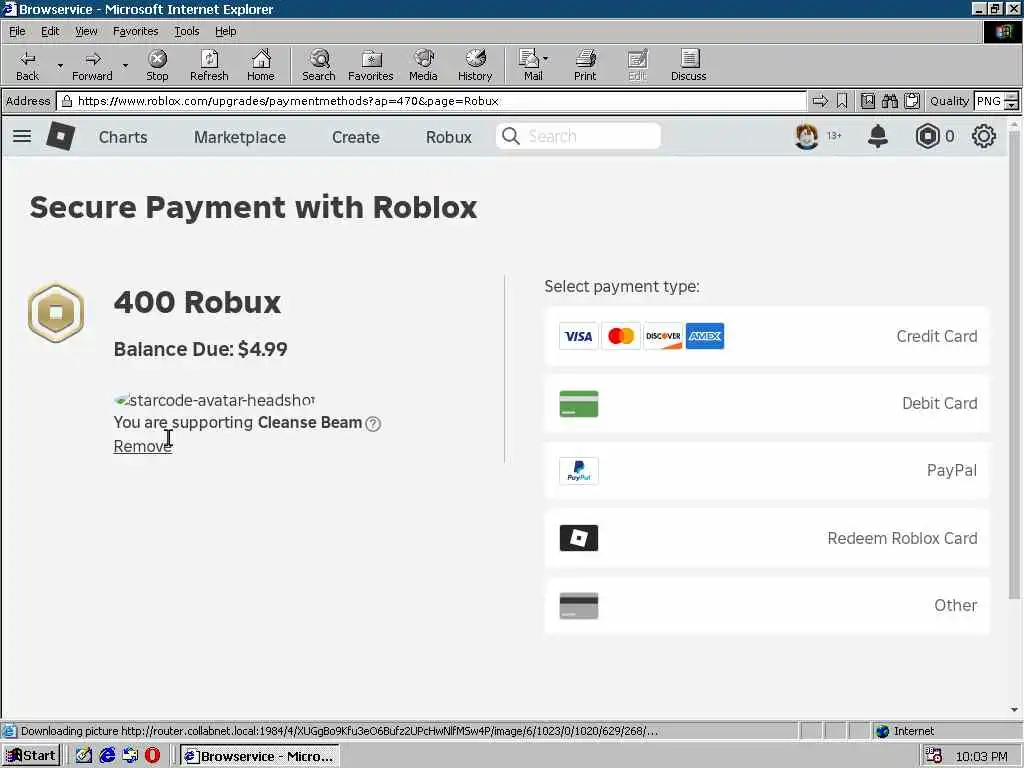The width and height of the screenshot is (1024, 768).
Task: Show the History pane
Action: click(x=475, y=65)
